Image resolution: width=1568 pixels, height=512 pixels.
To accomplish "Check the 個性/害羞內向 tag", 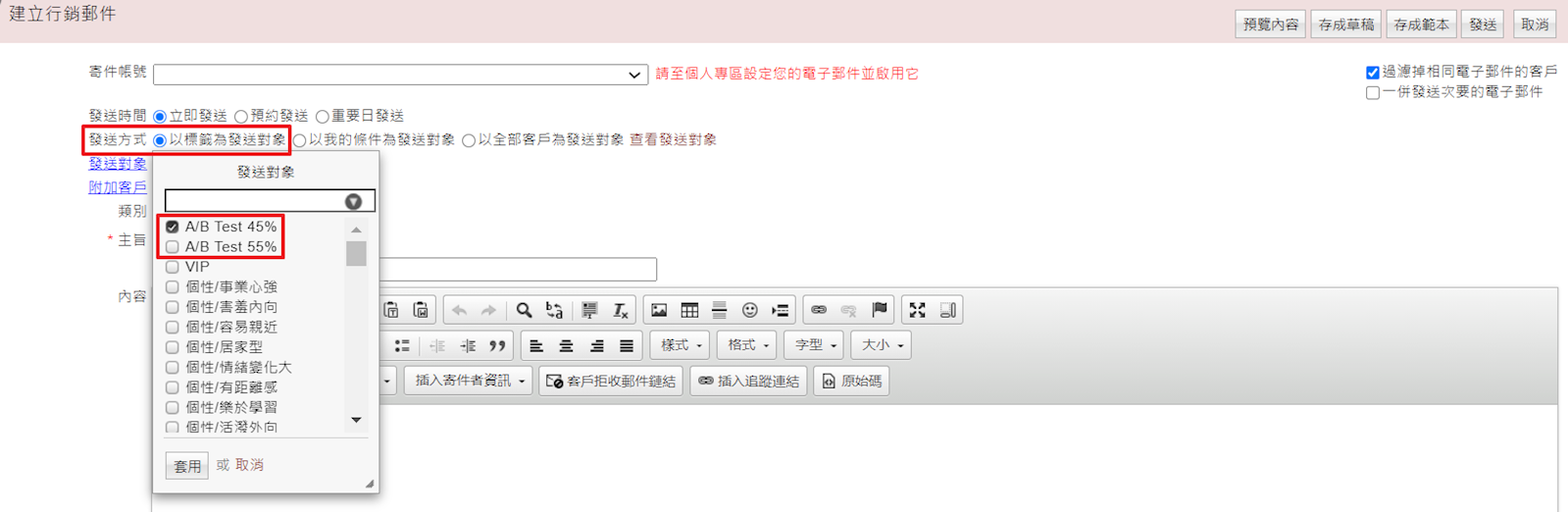I will click(173, 307).
